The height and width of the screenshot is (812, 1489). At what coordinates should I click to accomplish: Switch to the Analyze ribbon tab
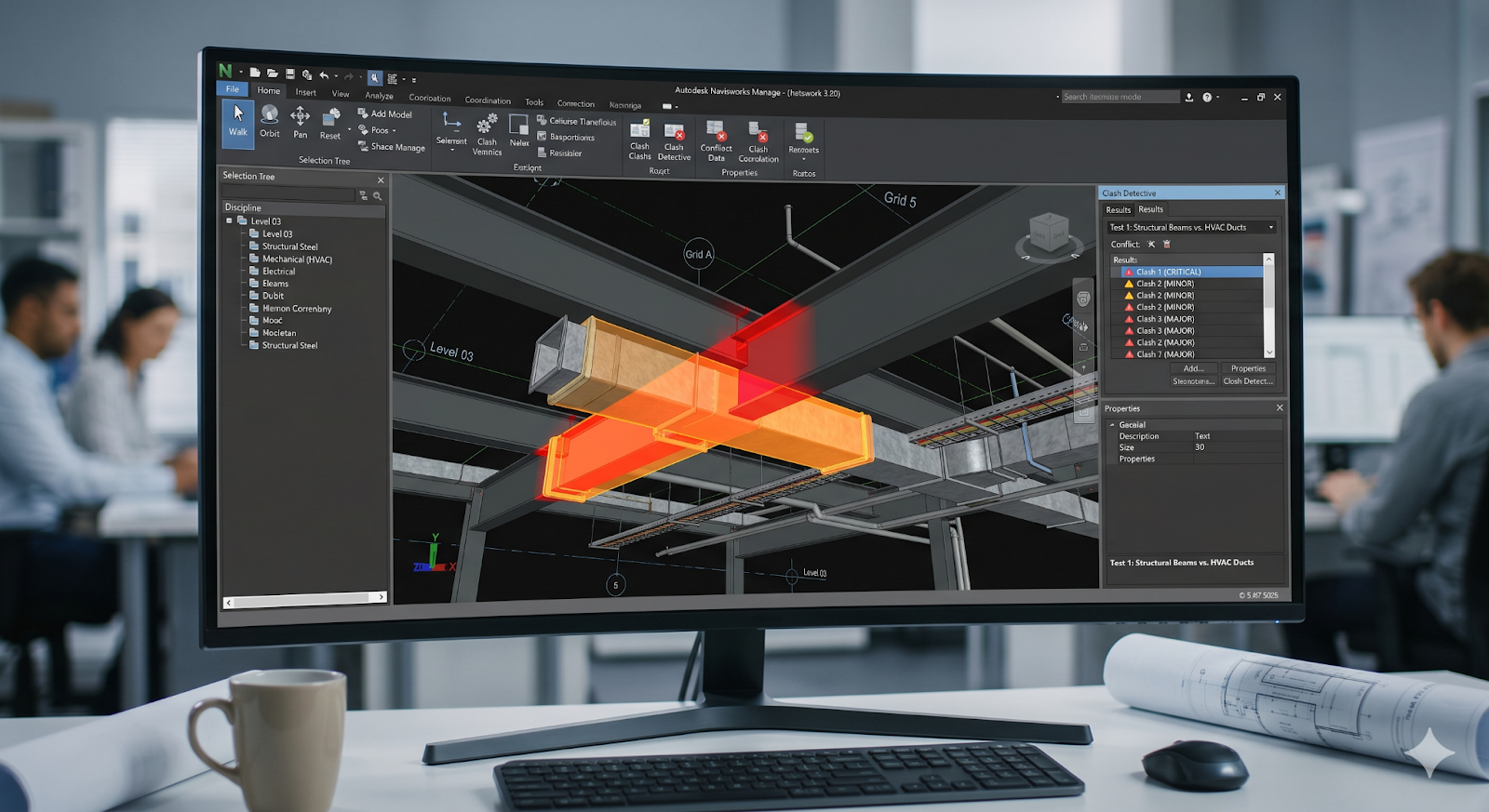coord(379,96)
